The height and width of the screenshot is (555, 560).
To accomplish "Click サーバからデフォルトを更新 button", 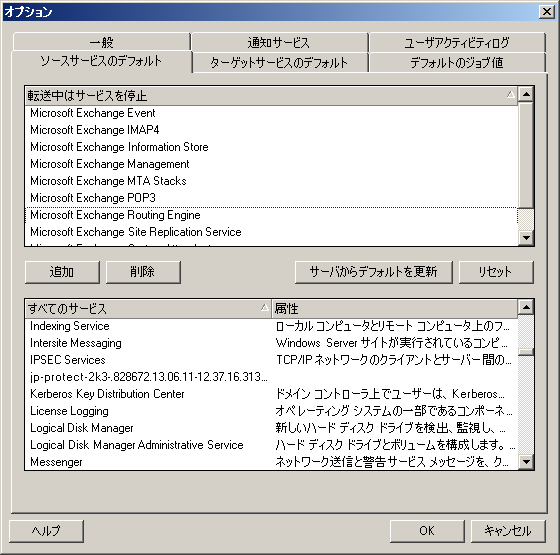I will click(373, 272).
